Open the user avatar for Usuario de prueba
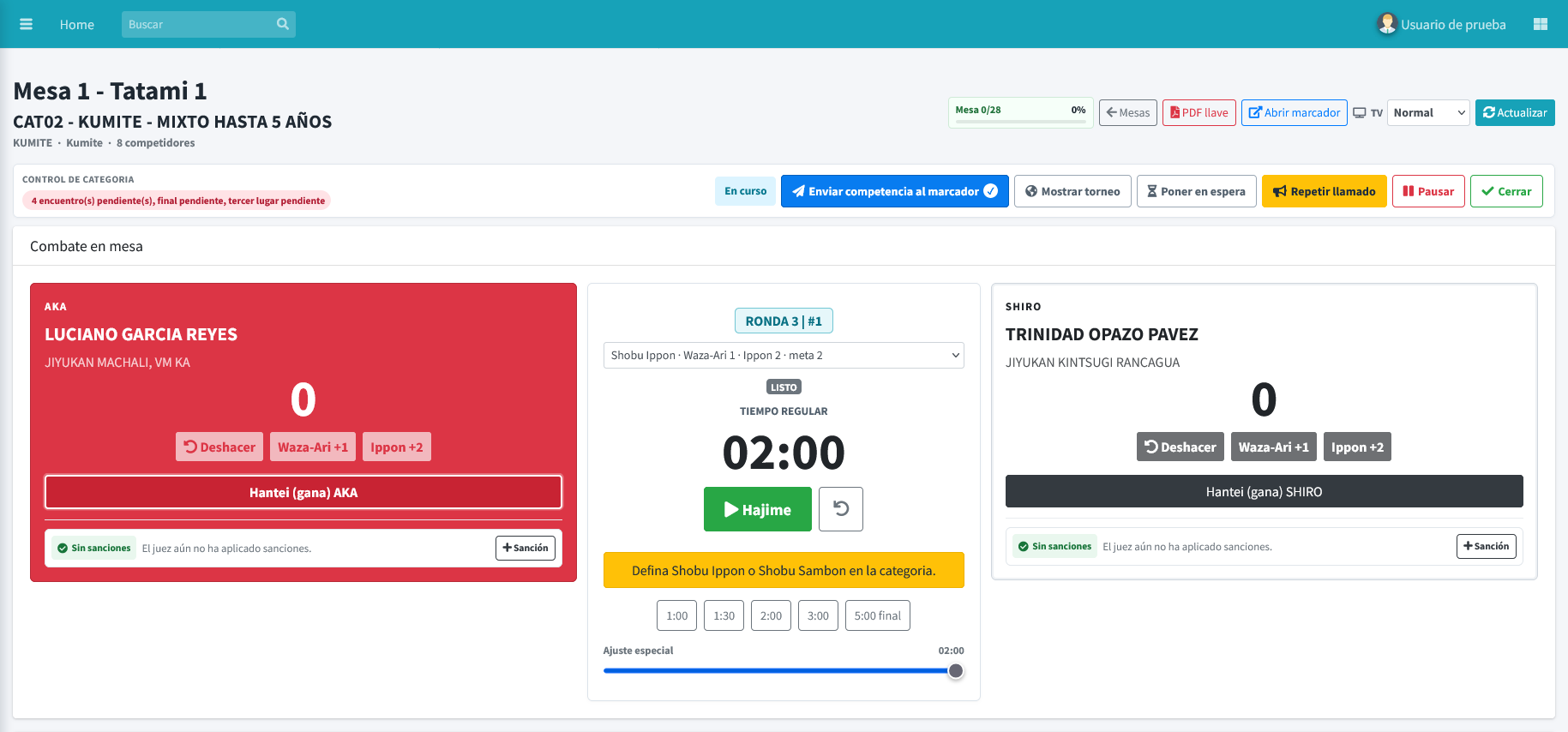 click(1386, 24)
